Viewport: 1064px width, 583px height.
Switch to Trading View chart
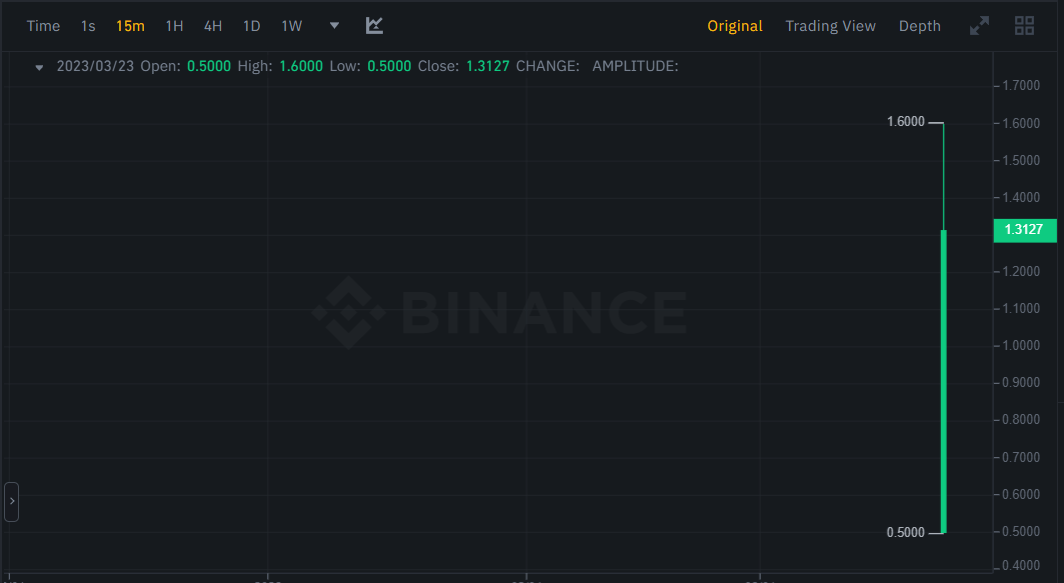pos(831,26)
